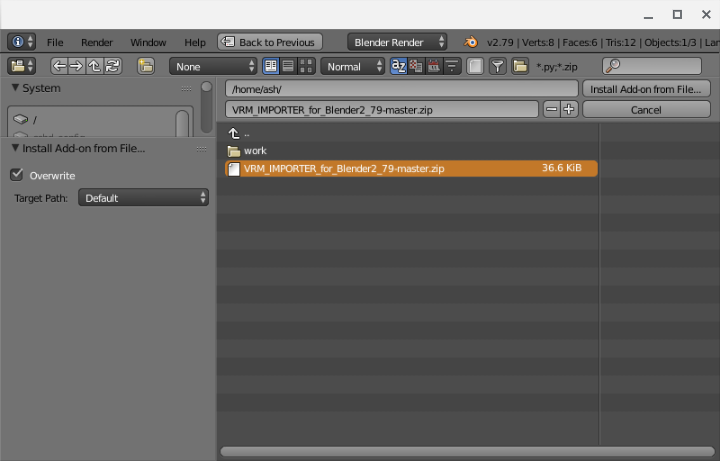Click the Install Add-on panel drag grip

tap(201, 149)
